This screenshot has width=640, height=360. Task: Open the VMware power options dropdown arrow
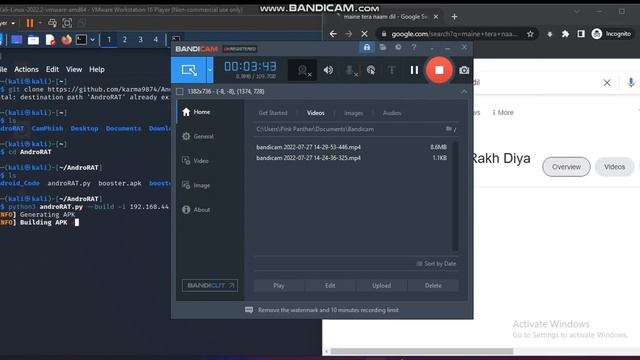(x=40, y=23)
